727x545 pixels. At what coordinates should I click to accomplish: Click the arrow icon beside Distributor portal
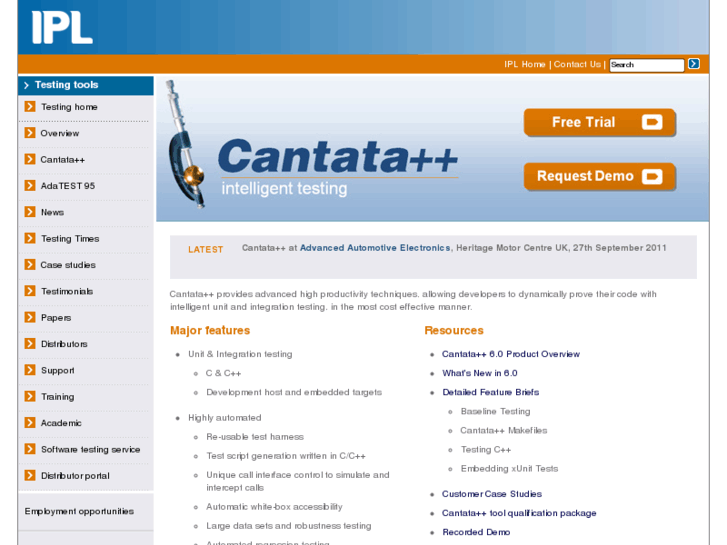[x=30, y=475]
